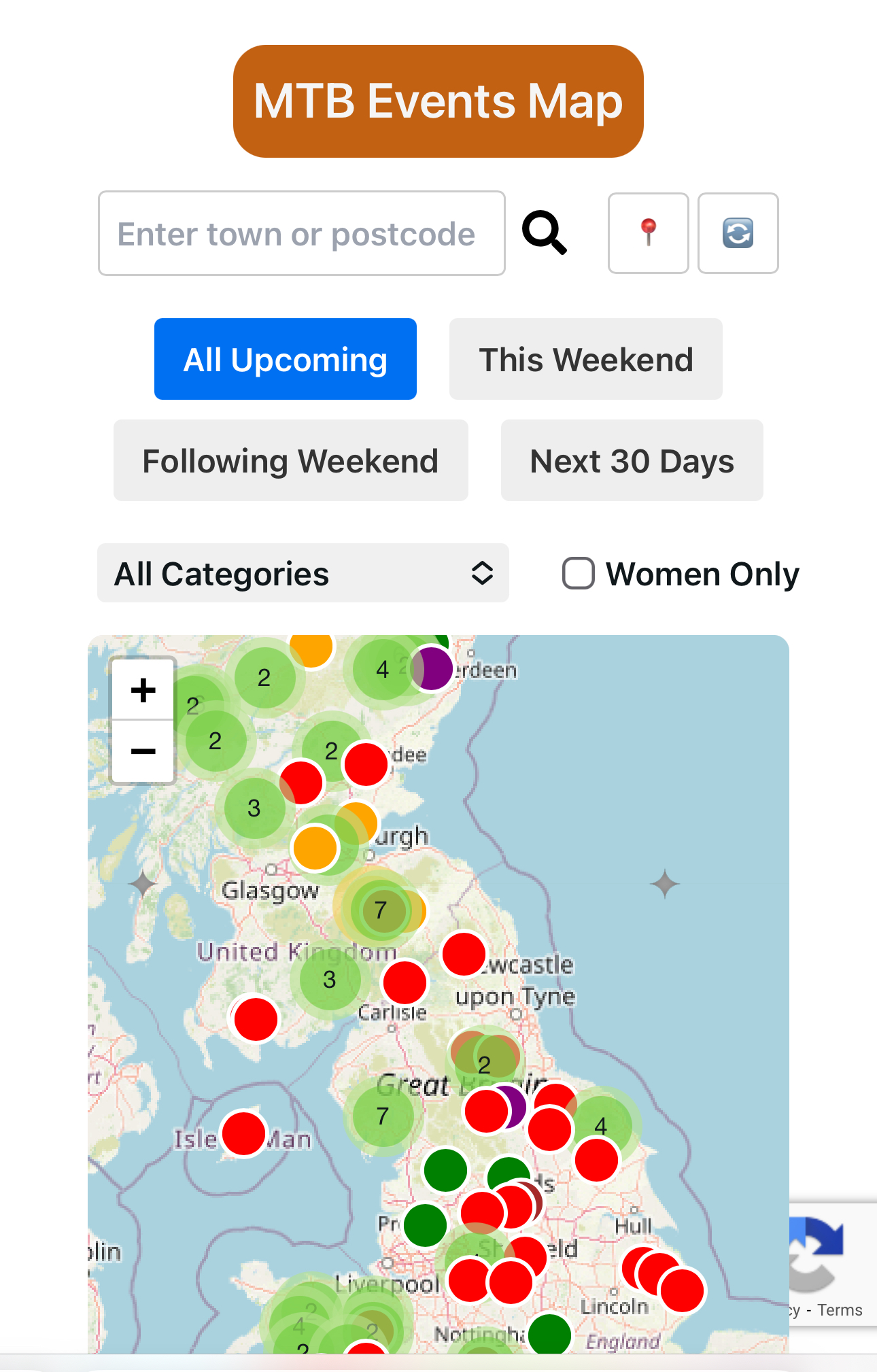The width and height of the screenshot is (877, 1372).
Task: Toggle Women Only checkbox
Action: 579,573
